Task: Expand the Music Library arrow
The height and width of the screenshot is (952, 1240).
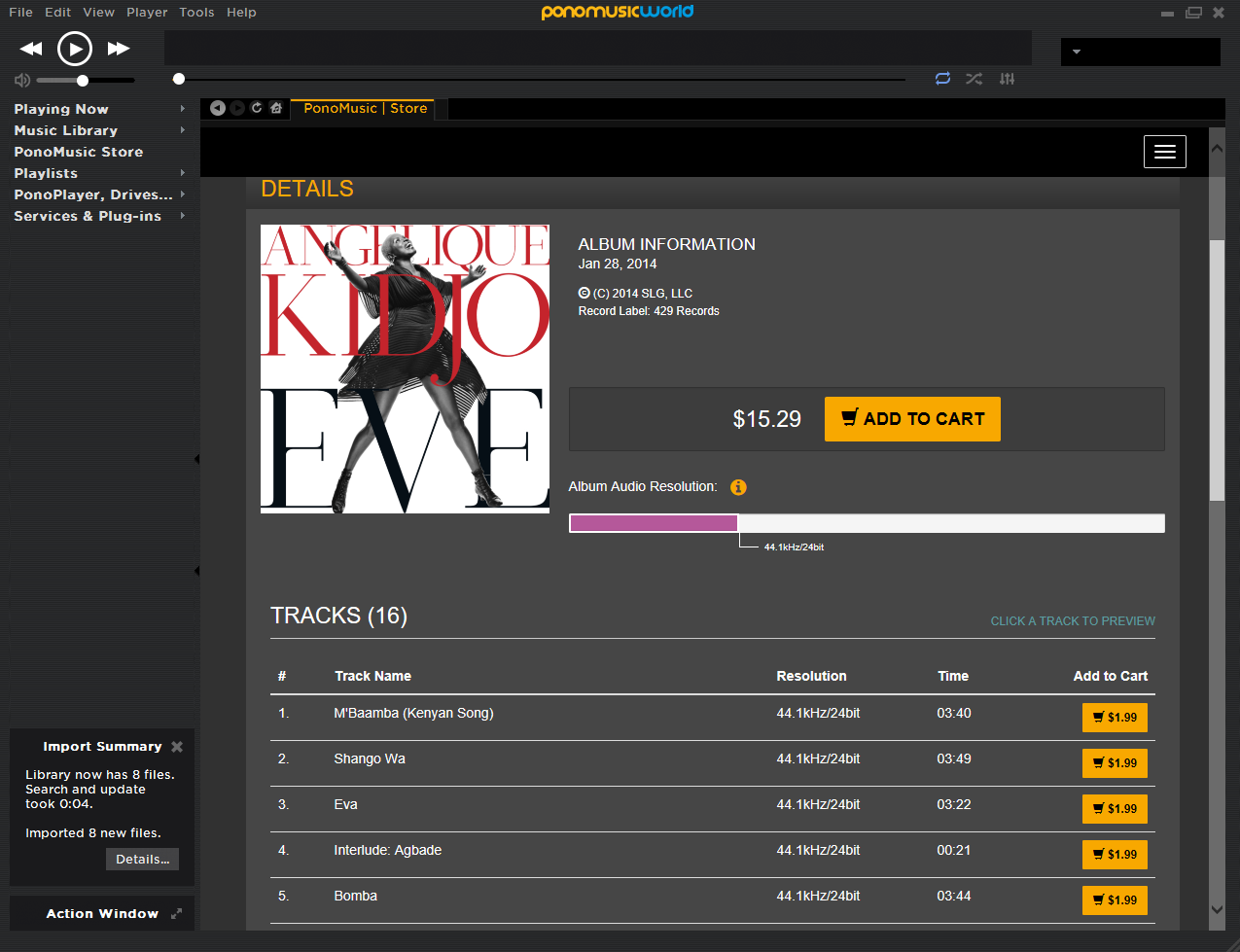Action: (182, 130)
